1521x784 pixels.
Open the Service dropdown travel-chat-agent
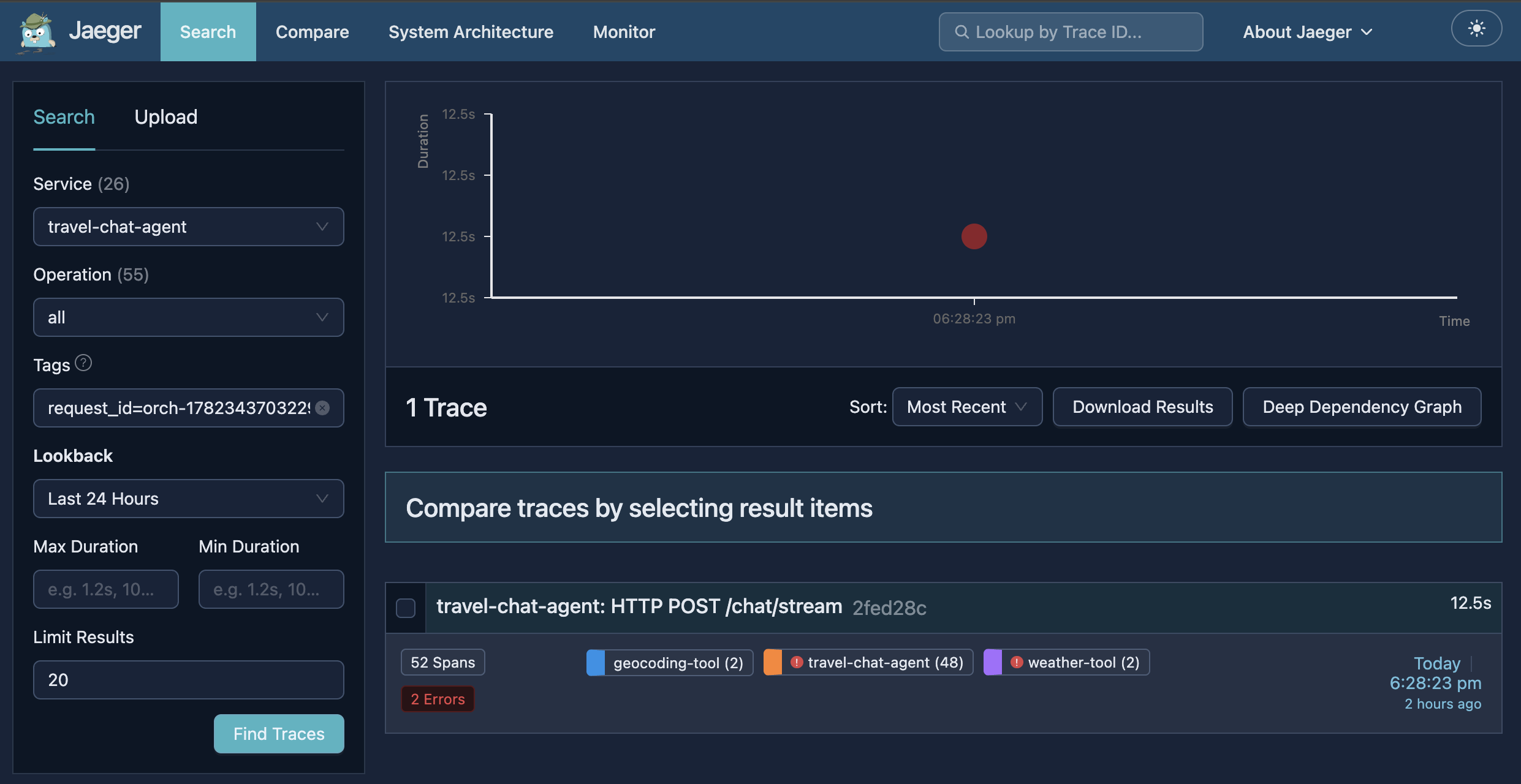[189, 227]
